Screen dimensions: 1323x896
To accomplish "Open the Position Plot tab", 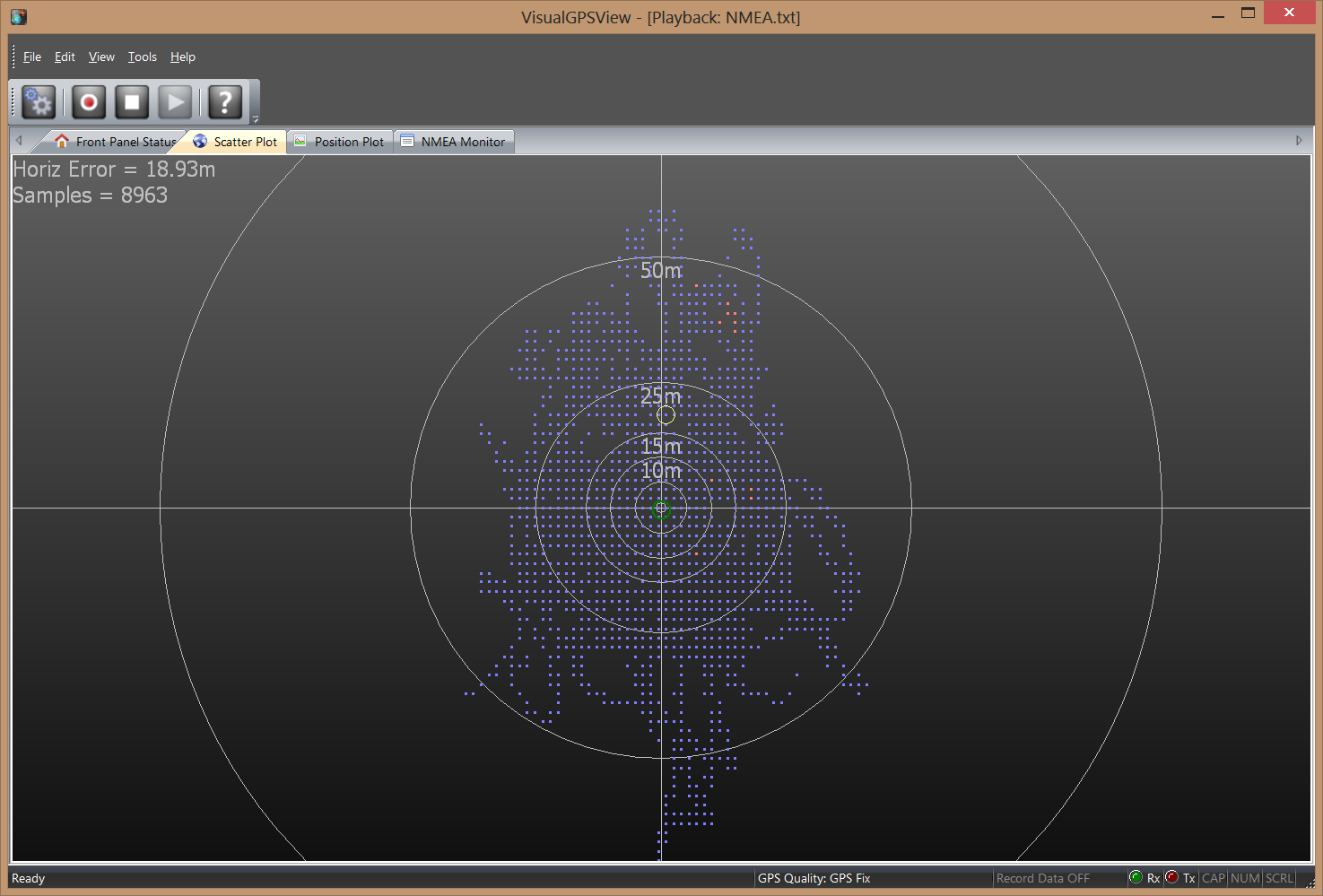I will [x=340, y=142].
